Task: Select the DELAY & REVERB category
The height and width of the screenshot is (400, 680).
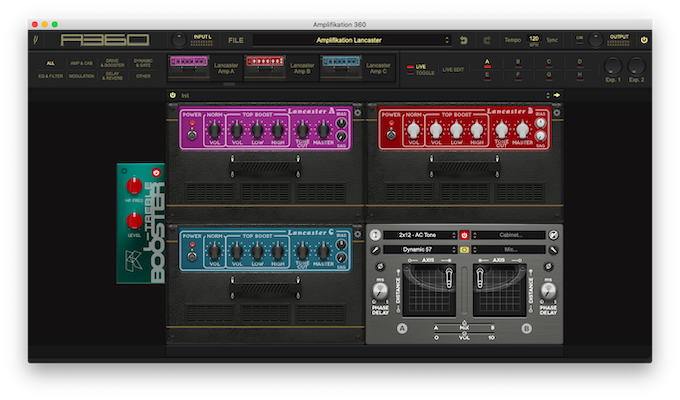Action: click(x=112, y=76)
